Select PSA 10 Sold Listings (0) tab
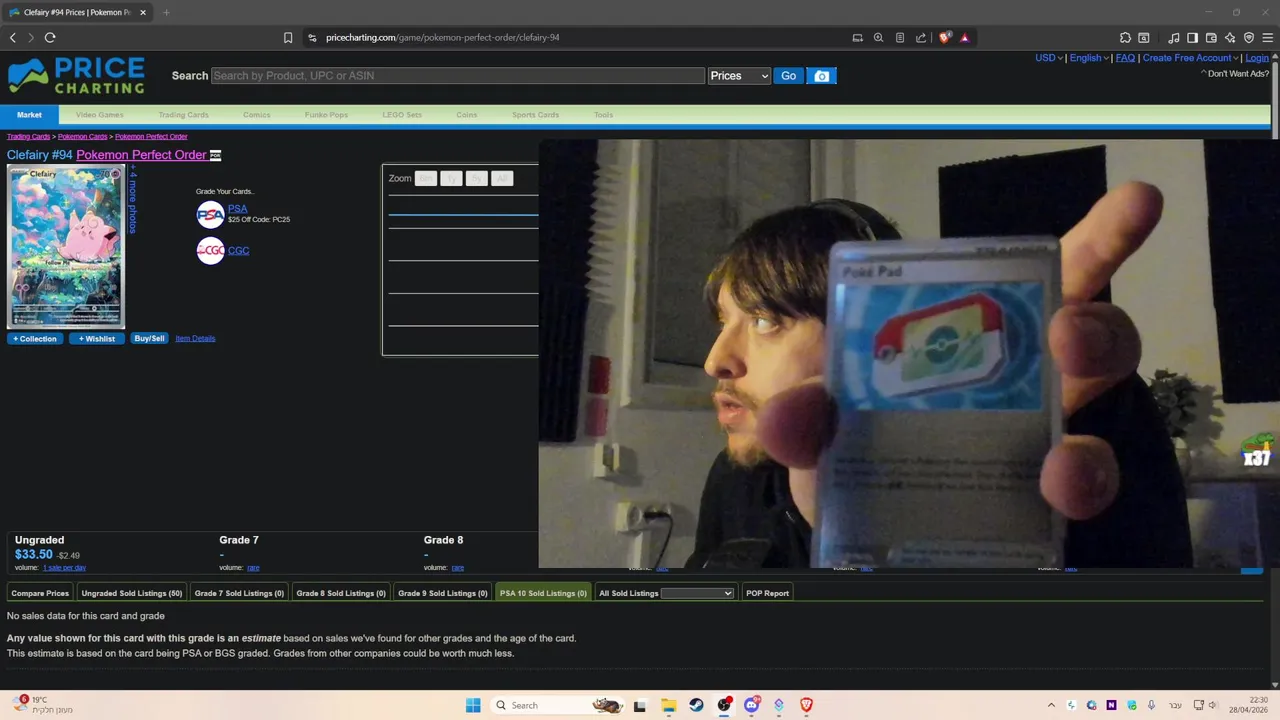Screen dimensions: 1280x720 (543, 593)
